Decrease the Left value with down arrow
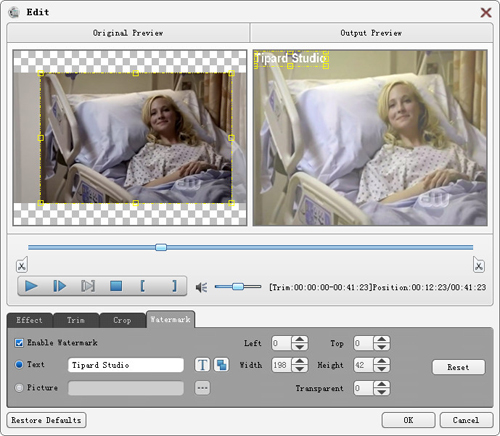Viewport: 500px width, 436px height. point(300,347)
